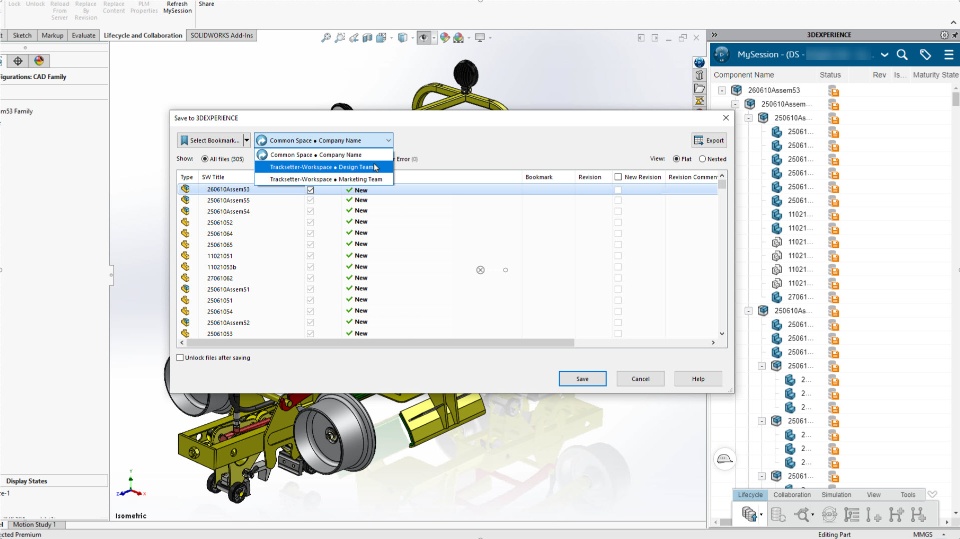The width and height of the screenshot is (960, 539).
Task: Click the circular arrows icon in Lifecycle toolbar
Action: pyautogui.click(x=829, y=514)
